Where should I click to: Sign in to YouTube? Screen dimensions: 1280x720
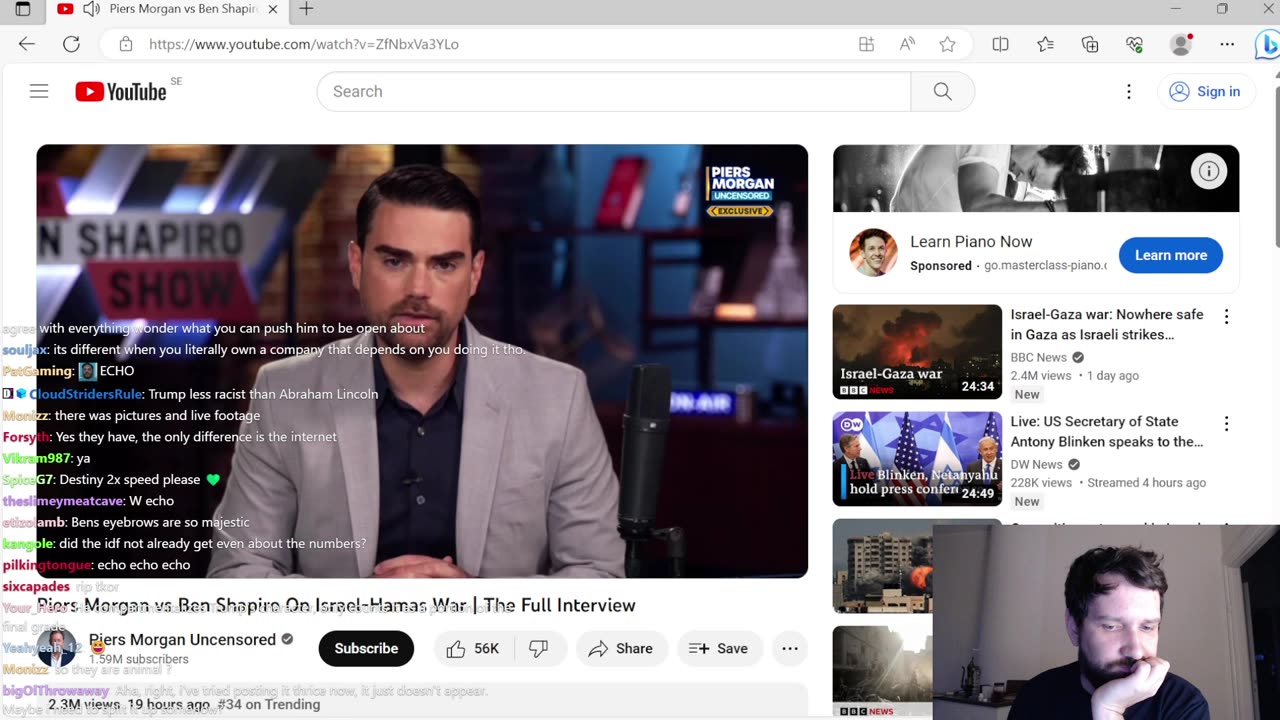[x=1205, y=91]
